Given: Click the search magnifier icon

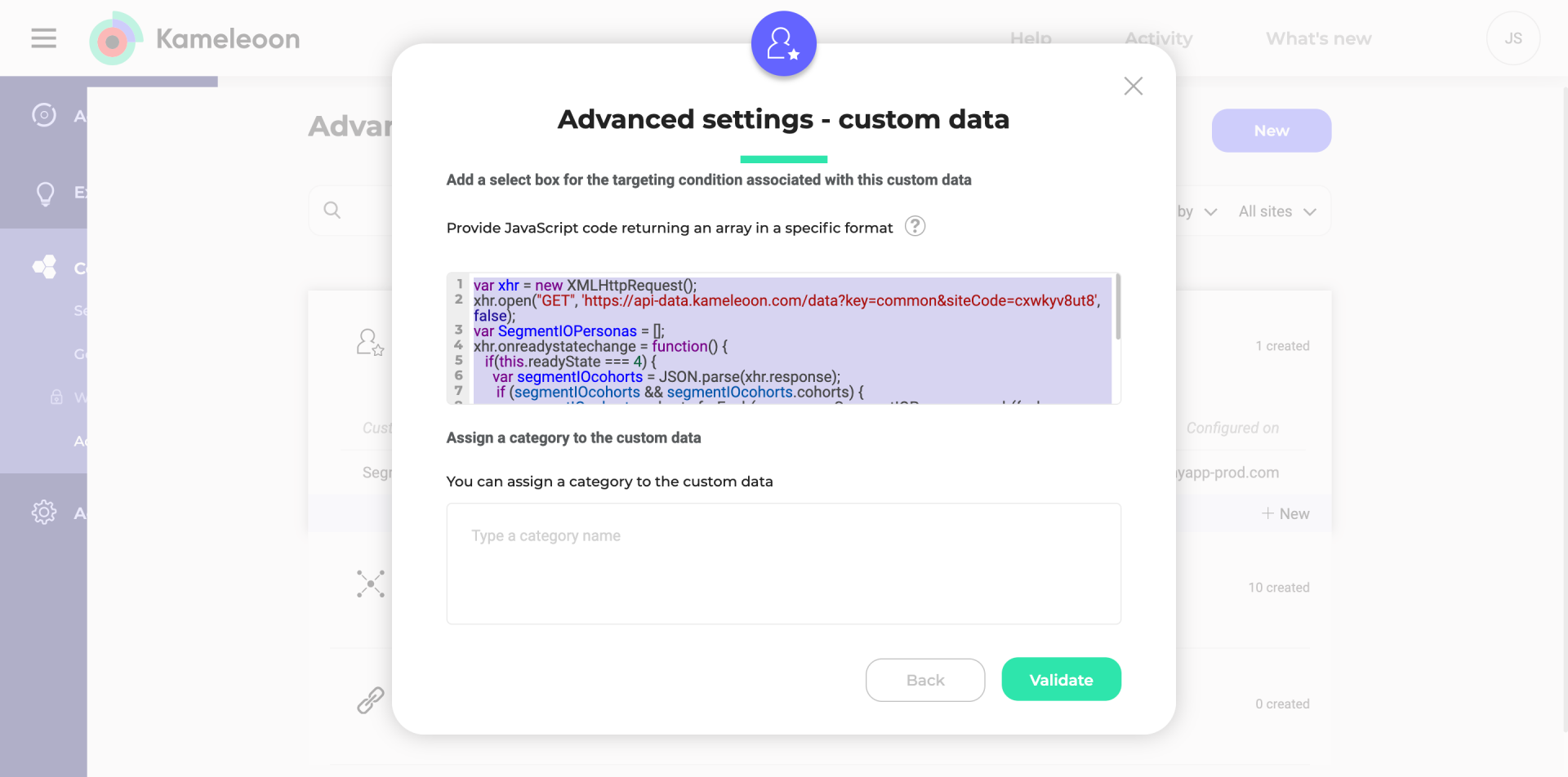Looking at the screenshot, I should 332,210.
